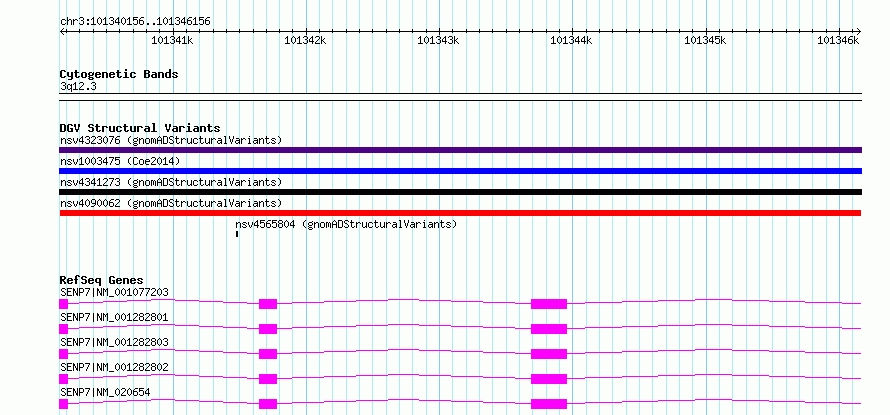Click the widest exon of NM_001282801

pos(549,329)
